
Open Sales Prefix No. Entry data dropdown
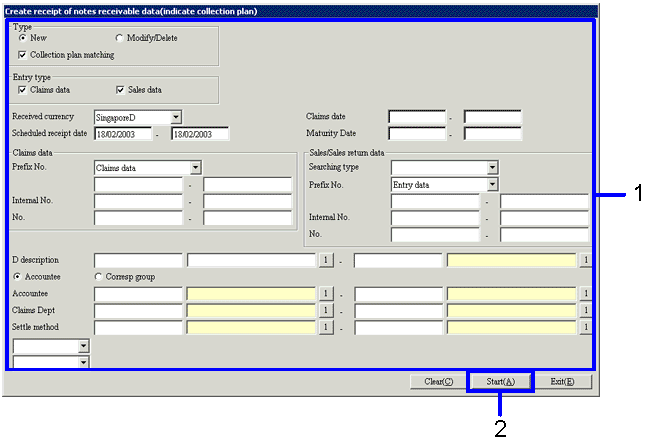coord(492,185)
